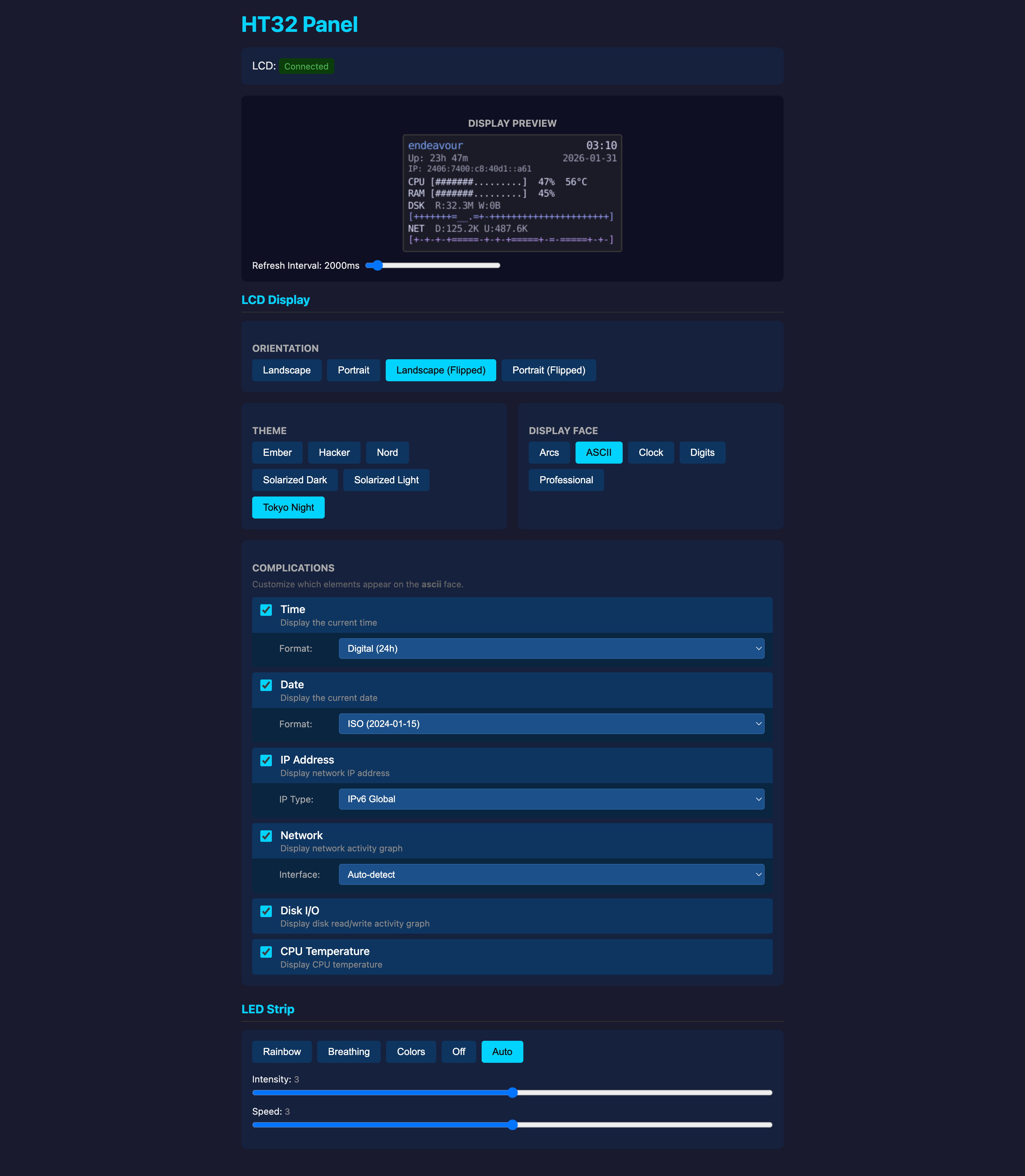Image resolution: width=1025 pixels, height=1176 pixels.
Task: Select the Digits display face
Action: tap(702, 452)
